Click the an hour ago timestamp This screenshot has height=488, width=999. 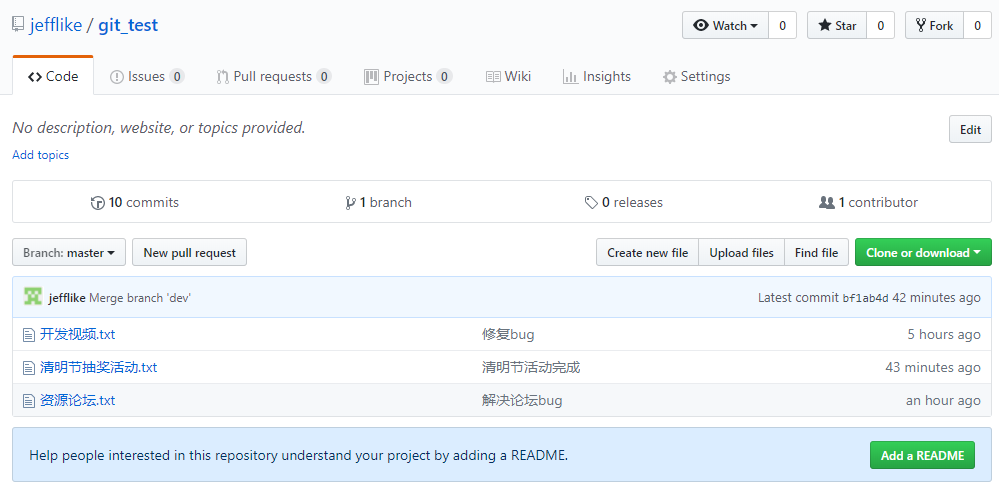944,401
